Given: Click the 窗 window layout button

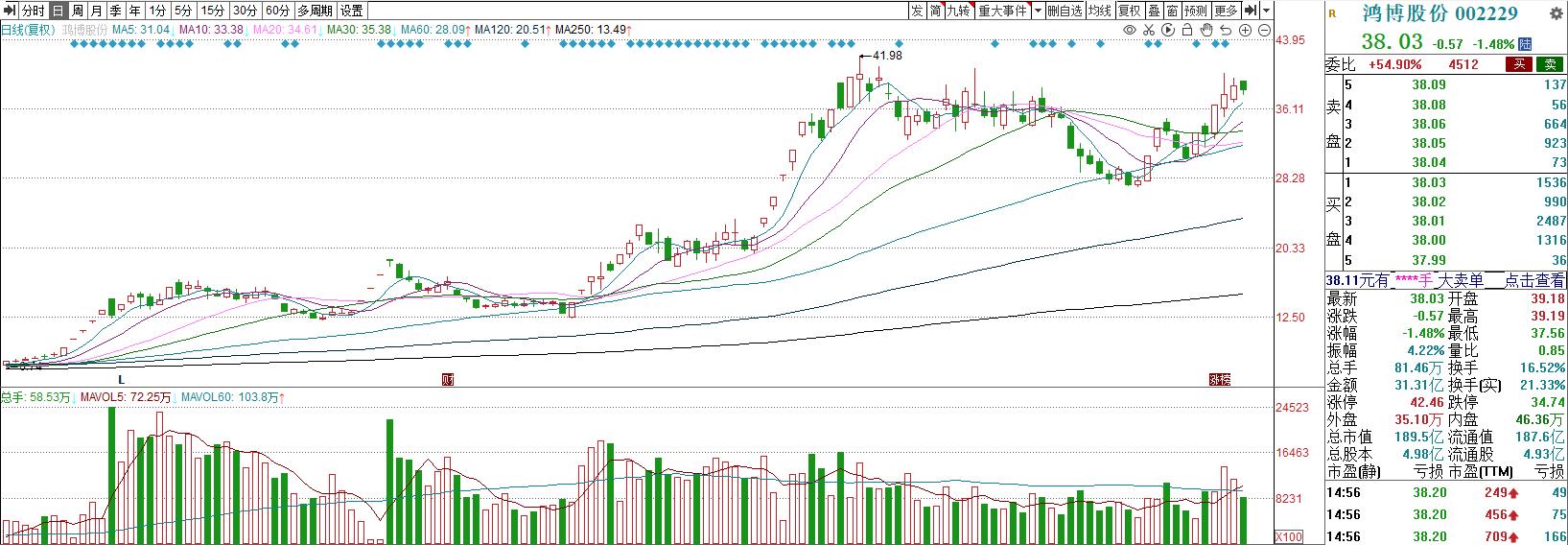Looking at the screenshot, I should click(1172, 11).
